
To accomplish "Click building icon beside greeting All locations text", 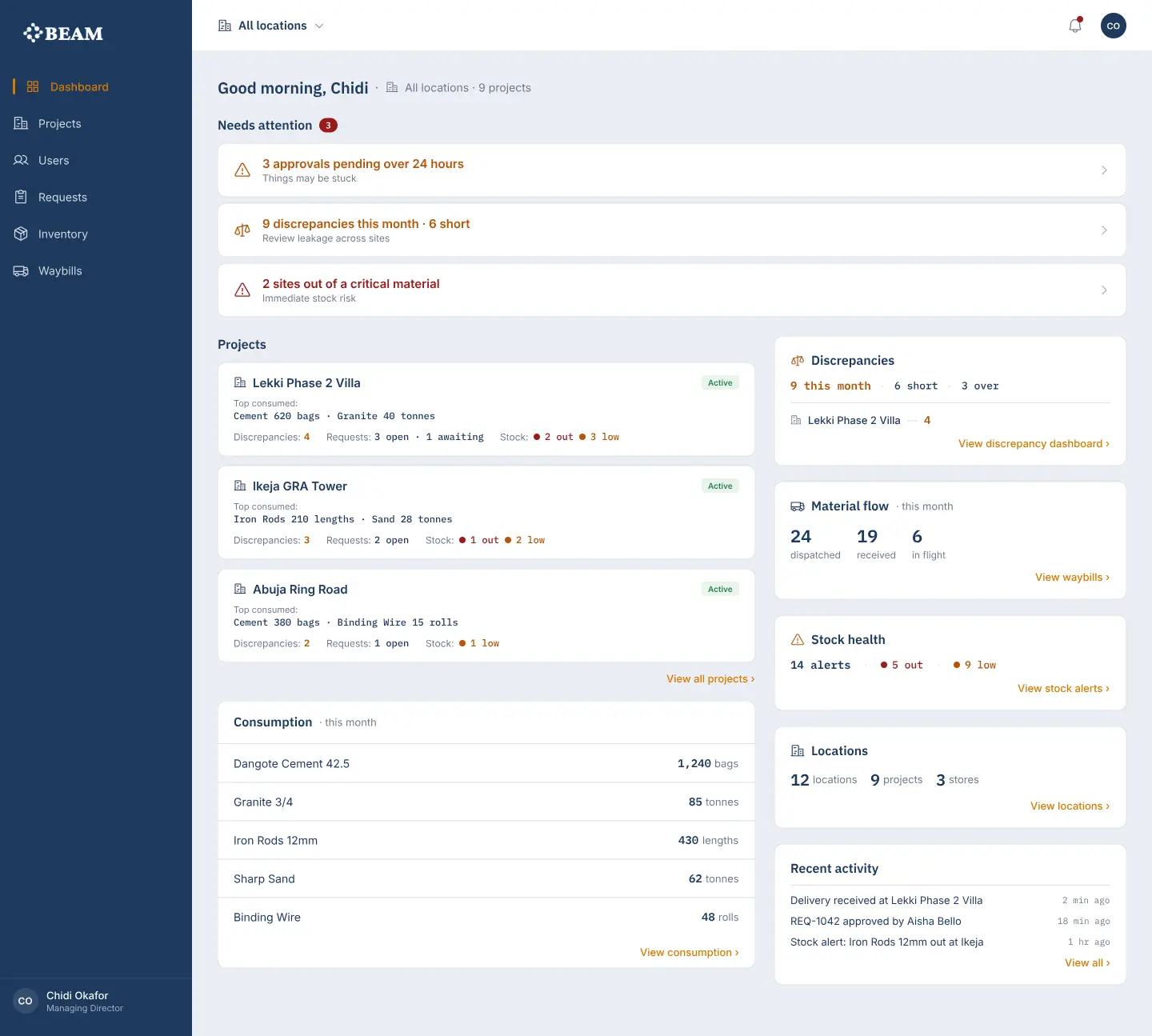I will tap(392, 87).
